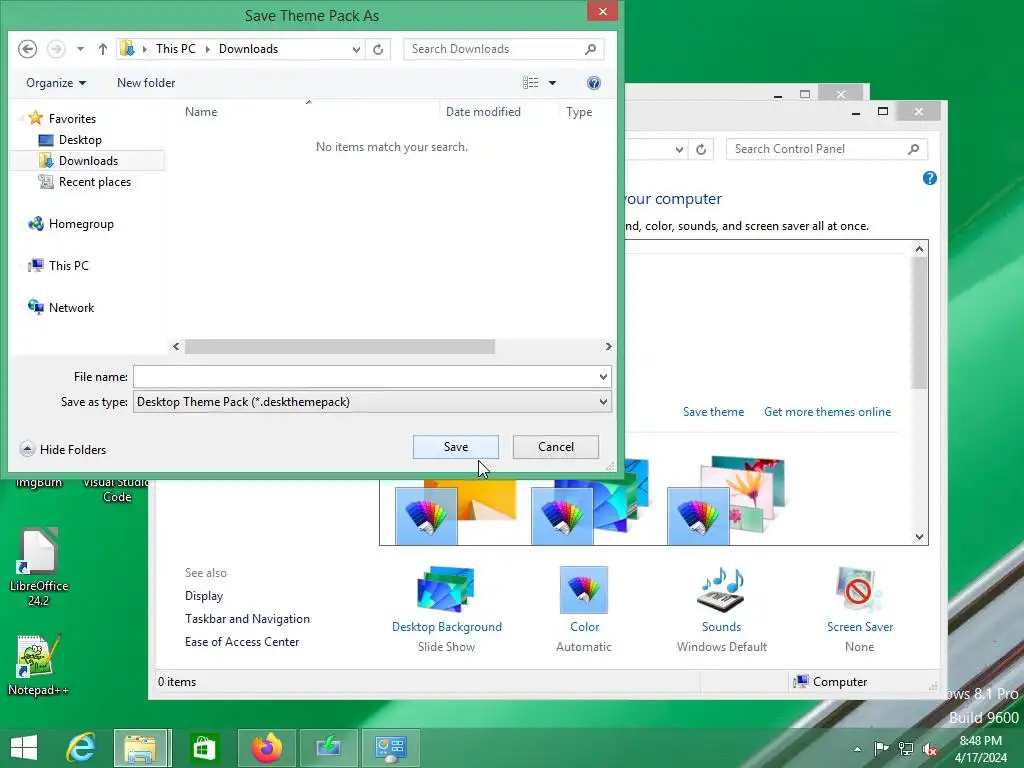Image resolution: width=1024 pixels, height=768 pixels.
Task: Click the Save button
Action: (456, 447)
